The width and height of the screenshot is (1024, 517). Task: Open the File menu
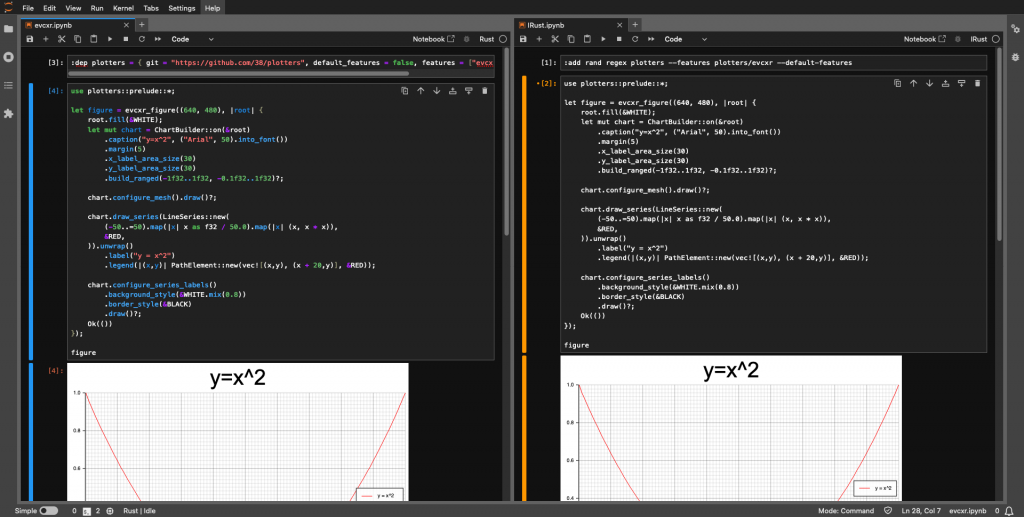pos(28,8)
